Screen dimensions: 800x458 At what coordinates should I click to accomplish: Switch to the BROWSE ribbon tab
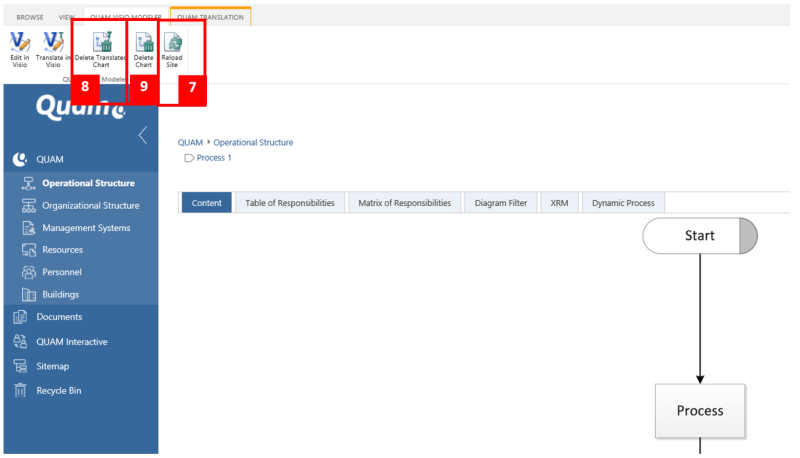coord(30,17)
